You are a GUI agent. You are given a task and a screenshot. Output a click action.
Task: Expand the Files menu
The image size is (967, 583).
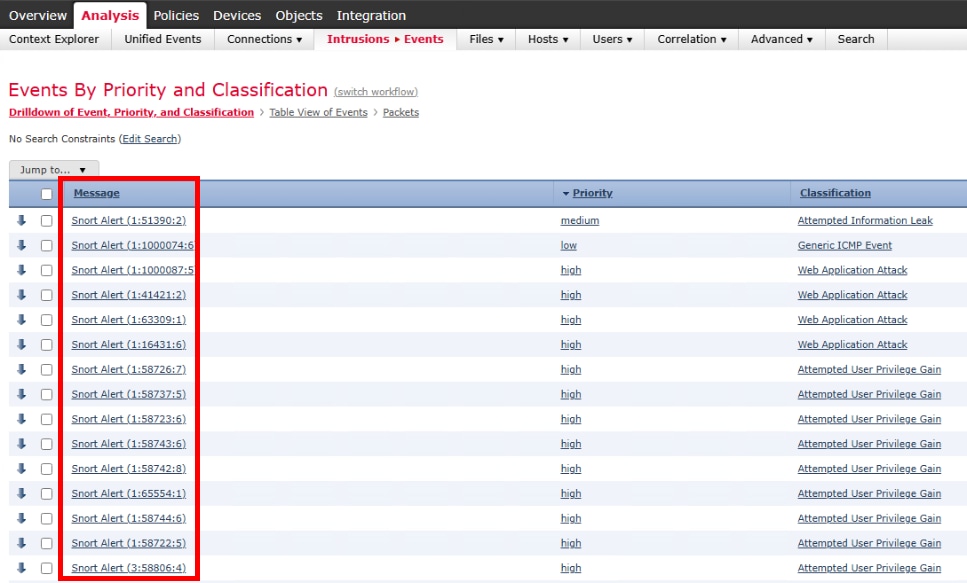(x=486, y=39)
